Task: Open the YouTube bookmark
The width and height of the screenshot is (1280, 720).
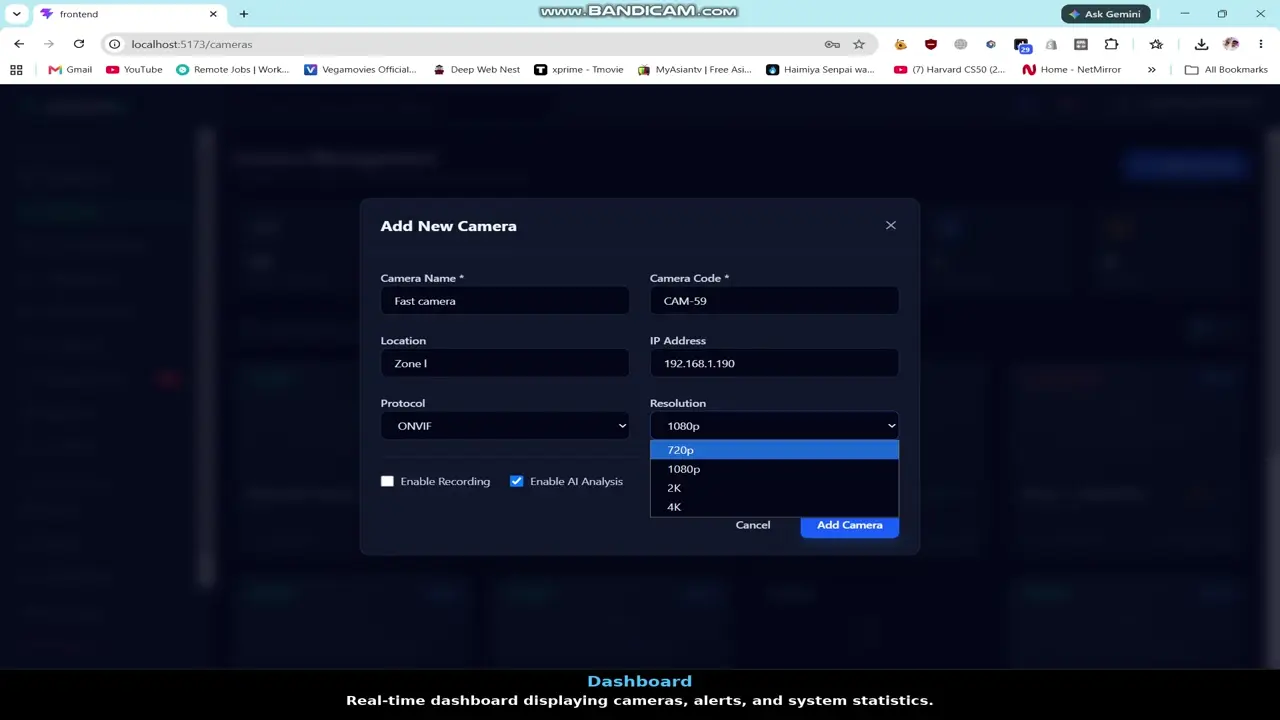Action: pyautogui.click(x=134, y=70)
